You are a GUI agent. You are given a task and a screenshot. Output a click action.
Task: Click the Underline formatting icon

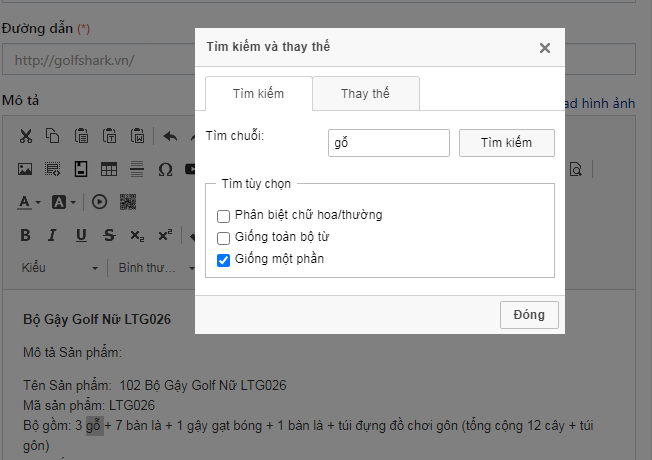(x=81, y=235)
